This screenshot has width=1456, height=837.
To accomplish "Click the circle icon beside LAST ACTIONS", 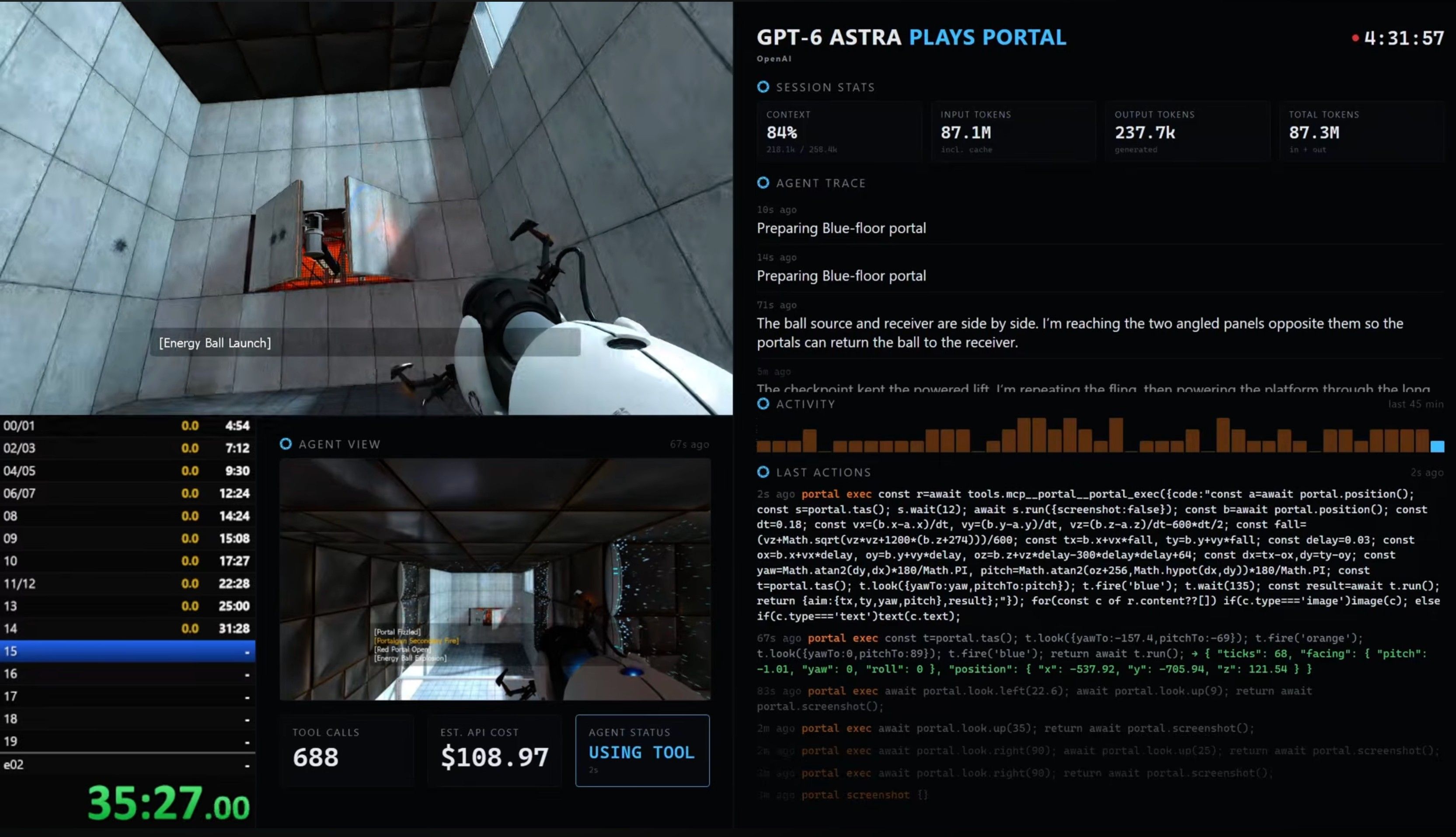I will click(x=763, y=472).
